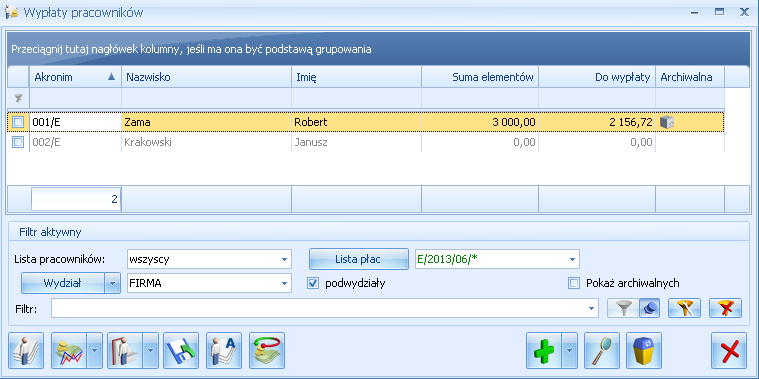Image resolution: width=759 pixels, height=379 pixels.
Task: Click the payroll chart with coins icon
Action: (x=69, y=350)
